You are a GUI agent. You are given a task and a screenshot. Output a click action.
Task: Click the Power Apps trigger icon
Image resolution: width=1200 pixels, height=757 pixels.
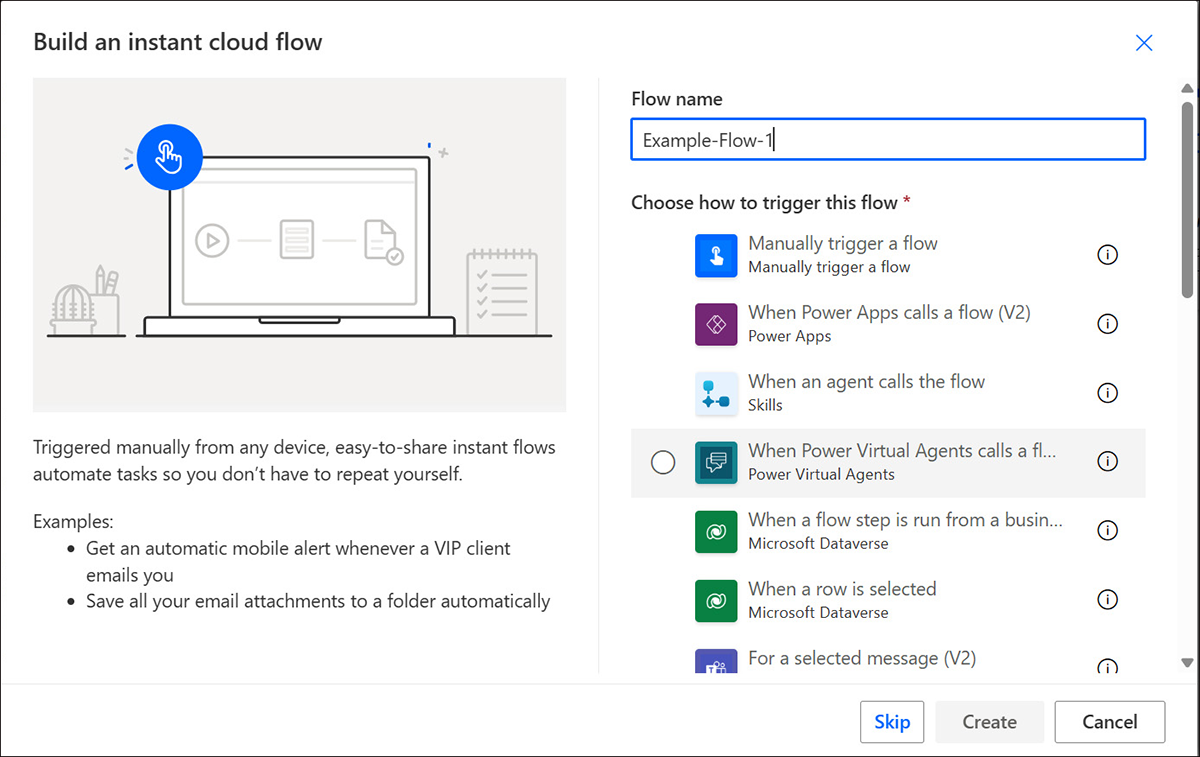(715, 324)
